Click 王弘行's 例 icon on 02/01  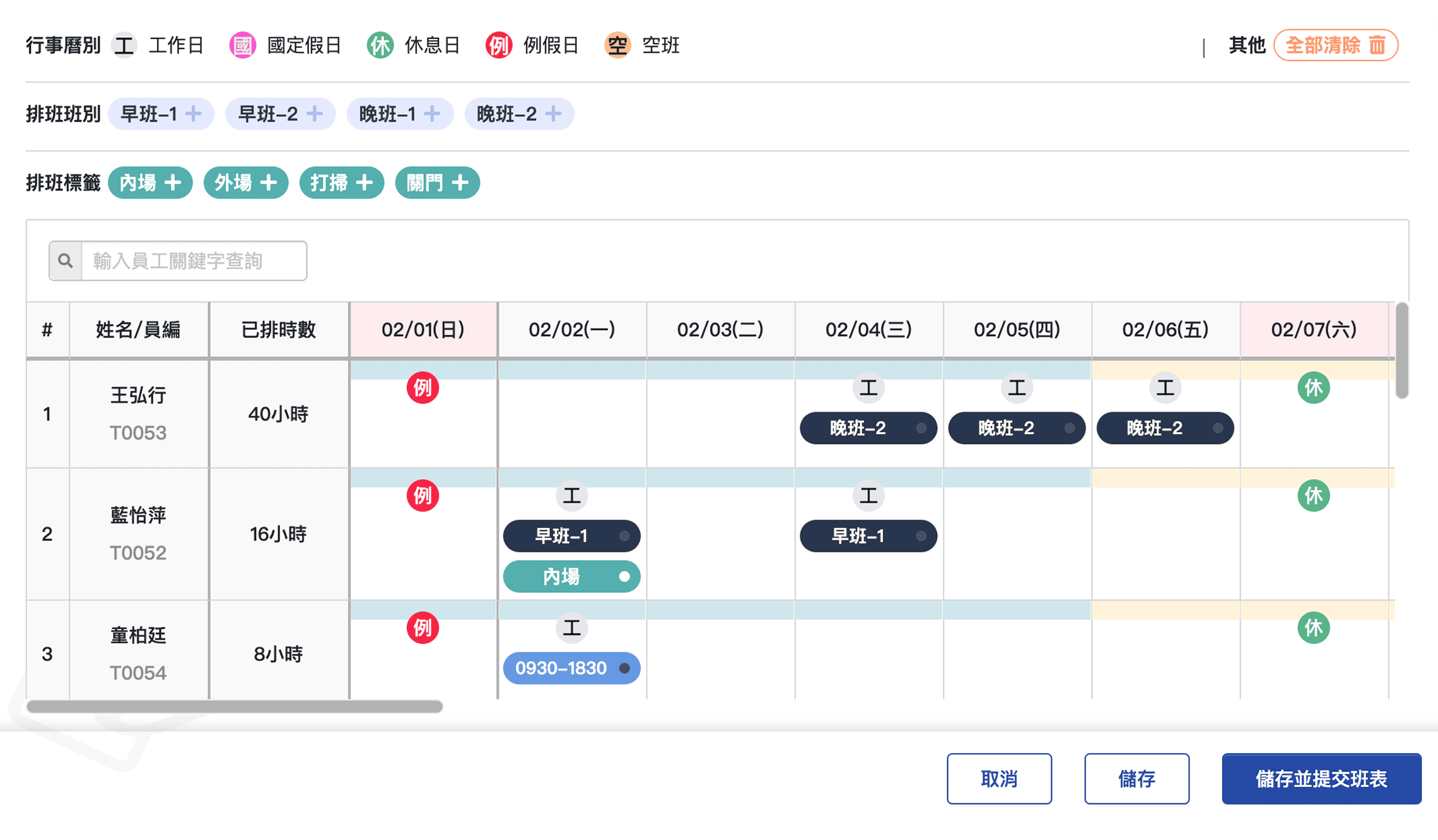(x=423, y=388)
